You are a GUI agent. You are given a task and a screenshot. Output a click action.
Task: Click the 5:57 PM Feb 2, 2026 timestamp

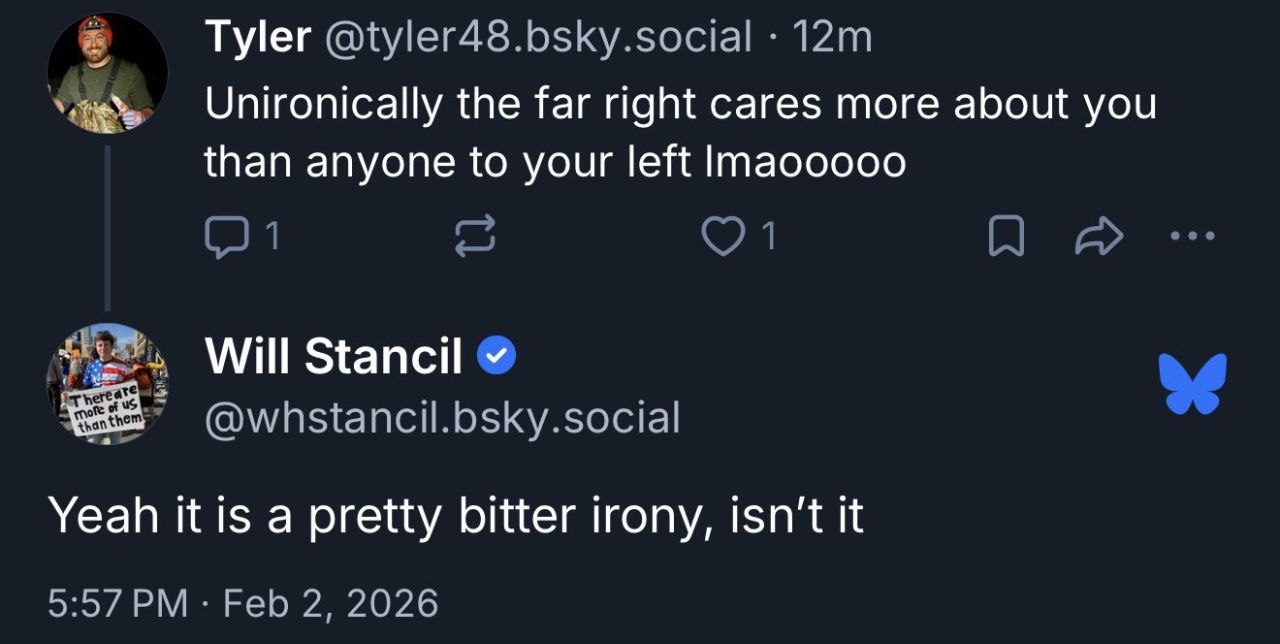point(243,603)
